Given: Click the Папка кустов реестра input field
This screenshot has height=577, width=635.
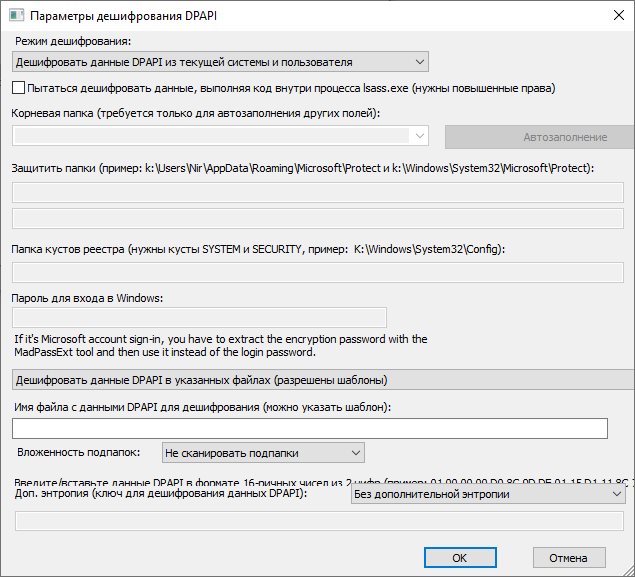Looking at the screenshot, I should coord(318,273).
